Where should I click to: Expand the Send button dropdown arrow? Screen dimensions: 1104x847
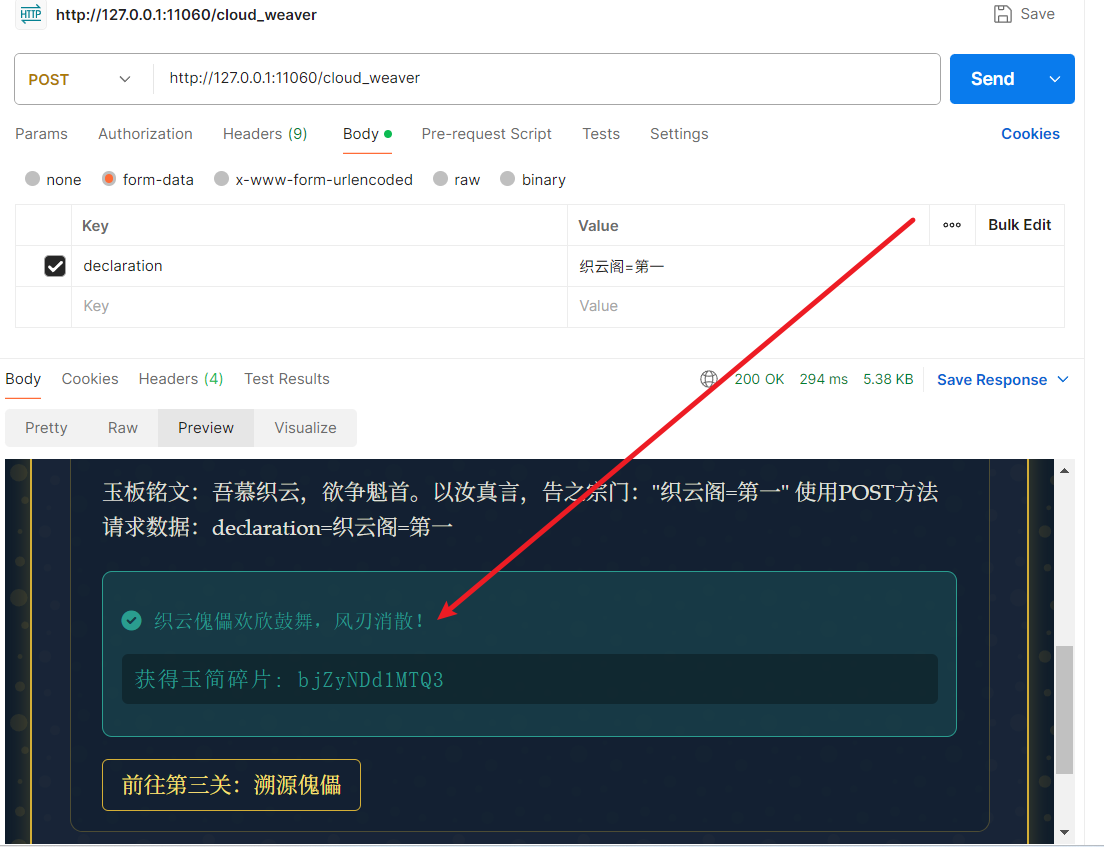tap(1055, 80)
